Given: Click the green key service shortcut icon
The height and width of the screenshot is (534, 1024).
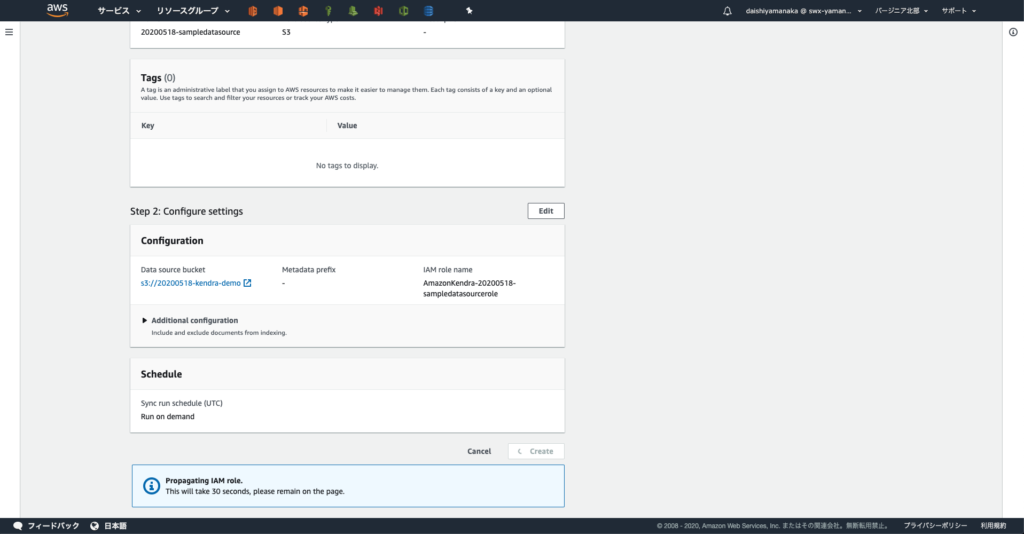Looking at the screenshot, I should tap(328, 11).
